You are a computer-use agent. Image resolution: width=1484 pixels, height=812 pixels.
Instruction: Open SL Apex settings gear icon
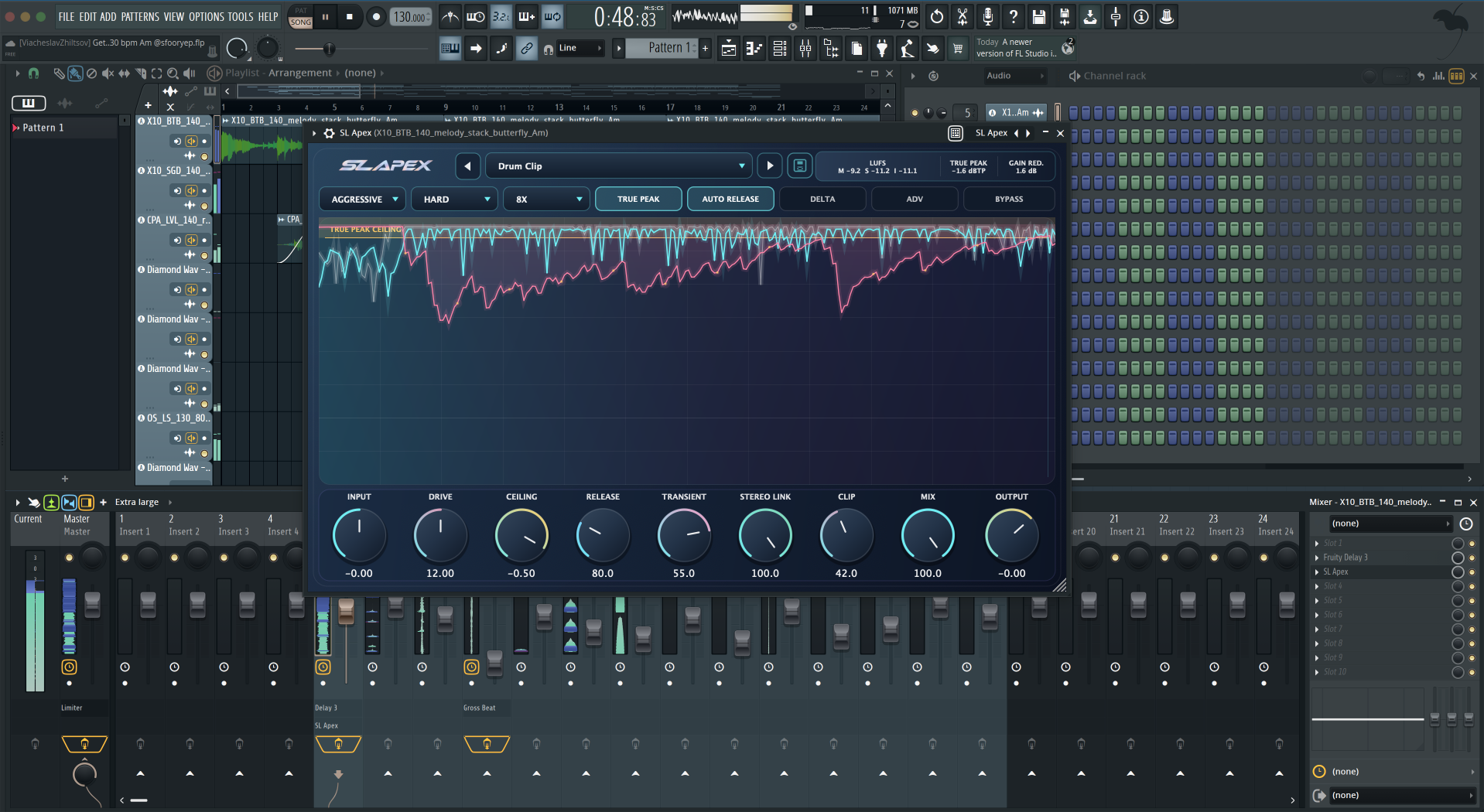pyautogui.click(x=329, y=133)
